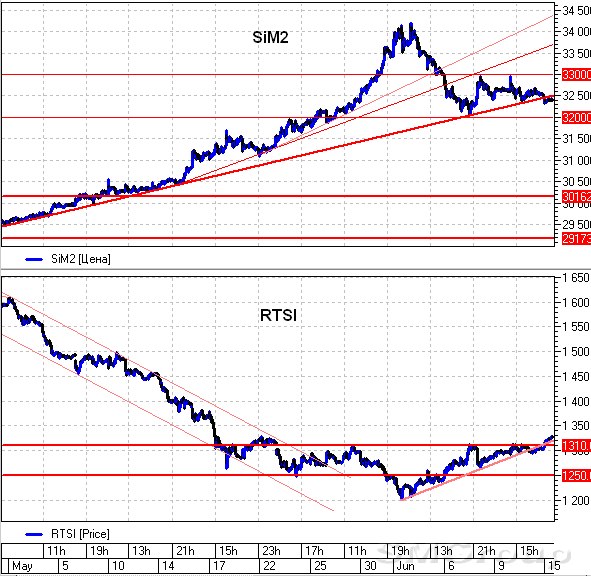Click the RTSI [Price] legend text

[x=80, y=534]
